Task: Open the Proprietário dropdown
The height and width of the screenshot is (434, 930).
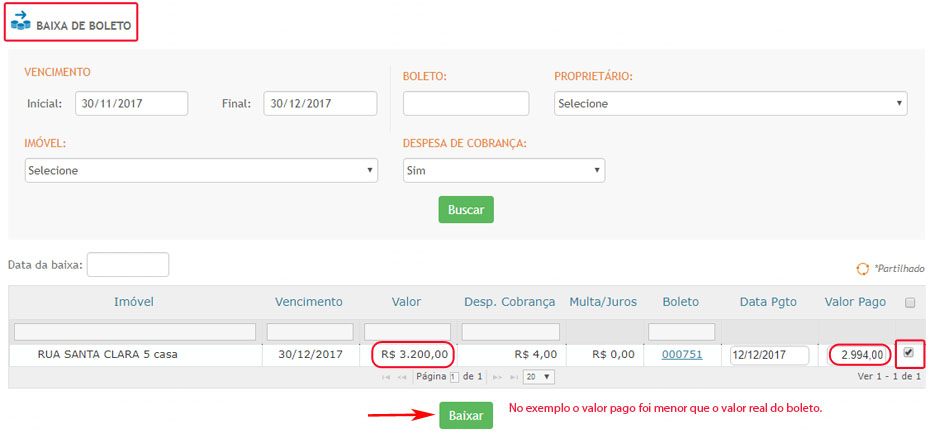Action: coord(730,103)
